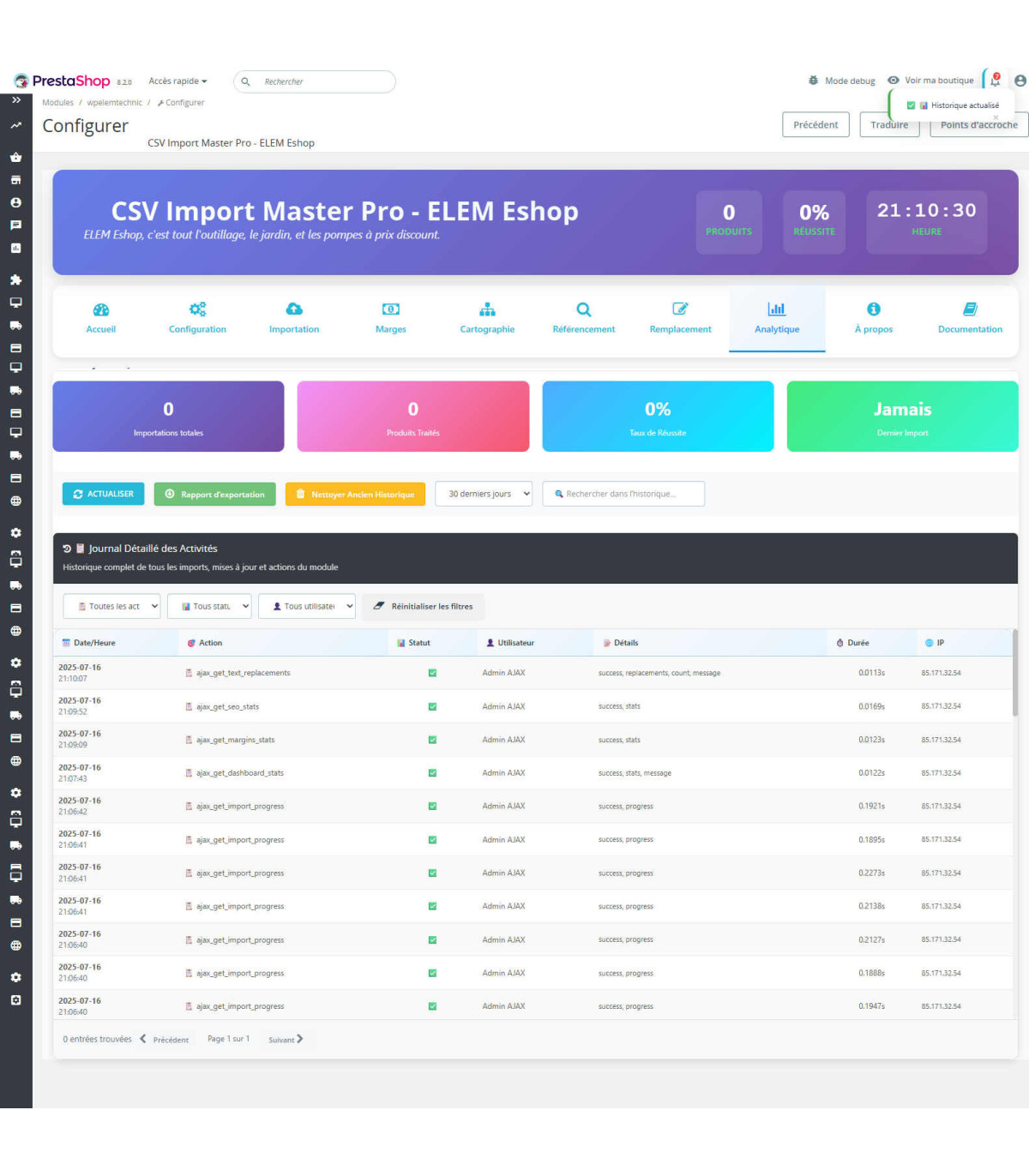Click the notifications bell icon
This screenshot has width=1029, height=1176.
click(995, 81)
